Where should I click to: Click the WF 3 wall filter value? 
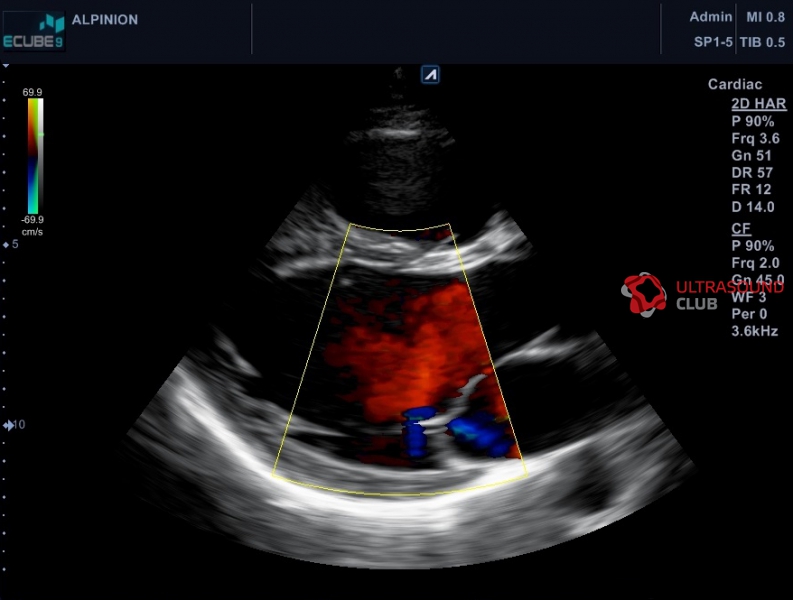[748, 297]
